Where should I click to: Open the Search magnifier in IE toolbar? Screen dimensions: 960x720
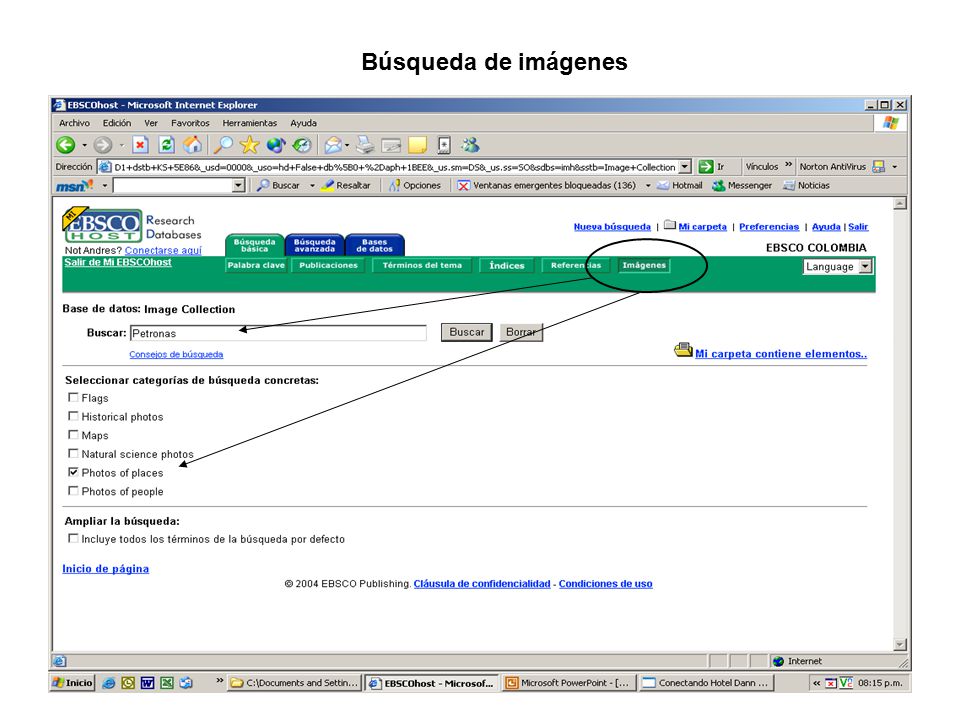223,145
